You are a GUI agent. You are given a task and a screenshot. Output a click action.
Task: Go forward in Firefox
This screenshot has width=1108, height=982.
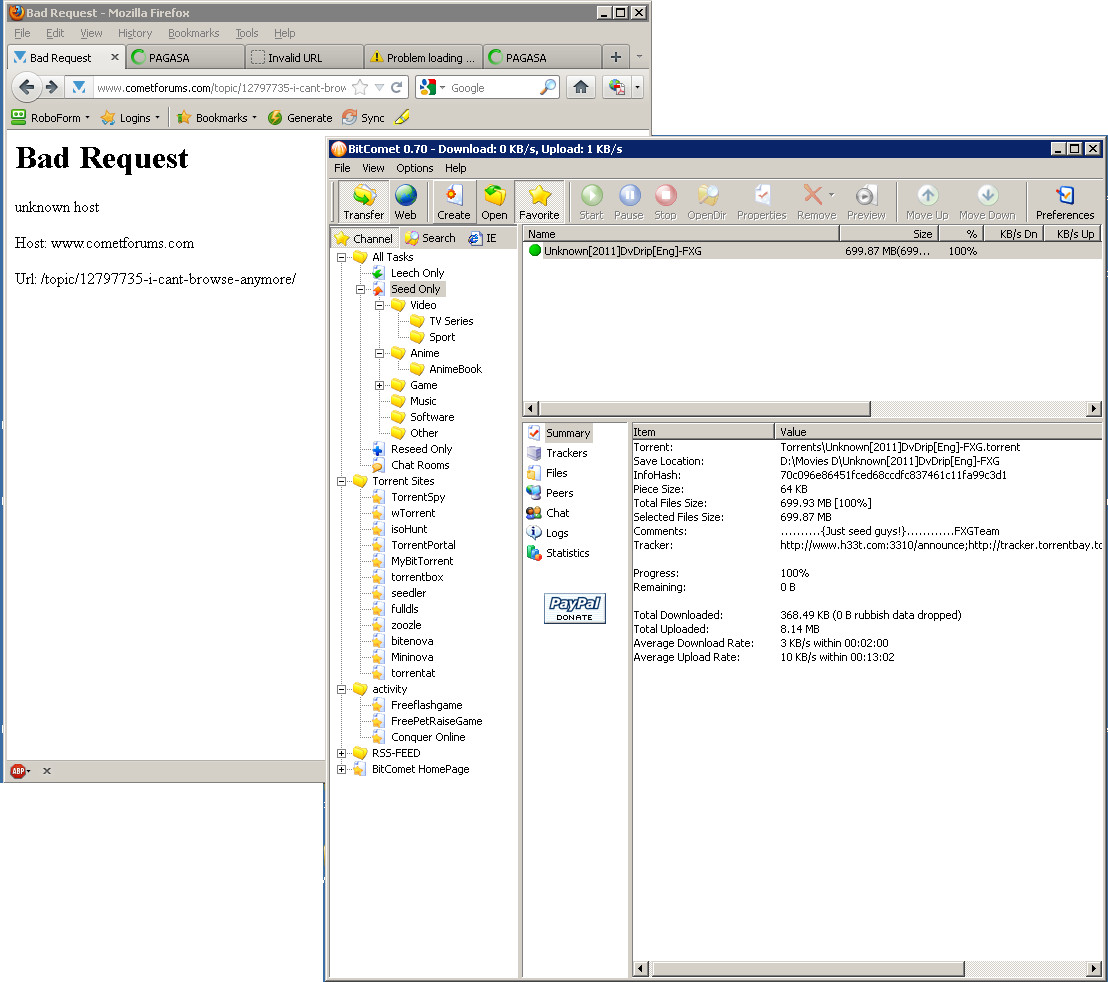tap(52, 87)
